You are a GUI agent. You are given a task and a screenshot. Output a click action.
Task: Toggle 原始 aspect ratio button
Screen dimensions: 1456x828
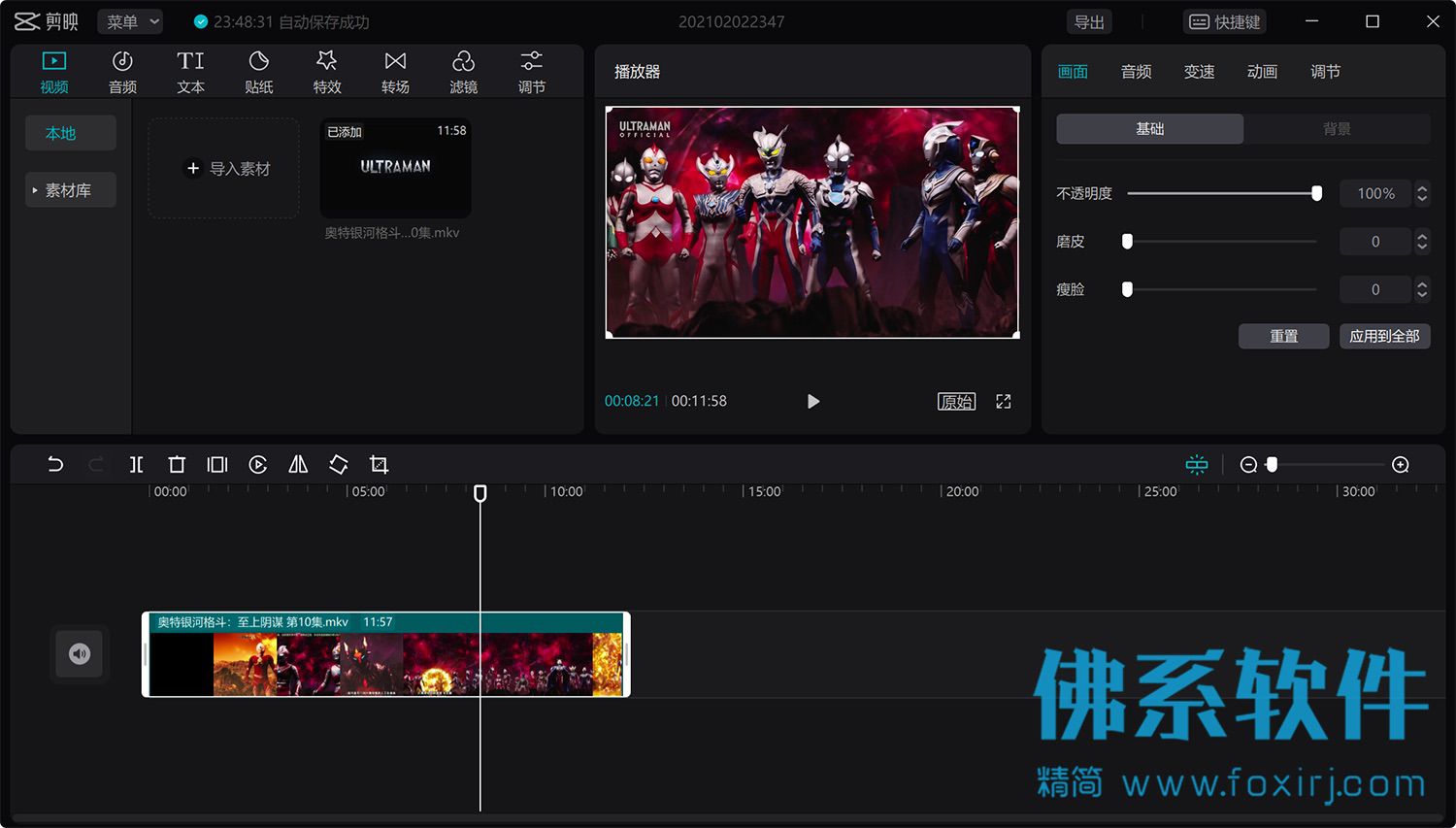956,401
